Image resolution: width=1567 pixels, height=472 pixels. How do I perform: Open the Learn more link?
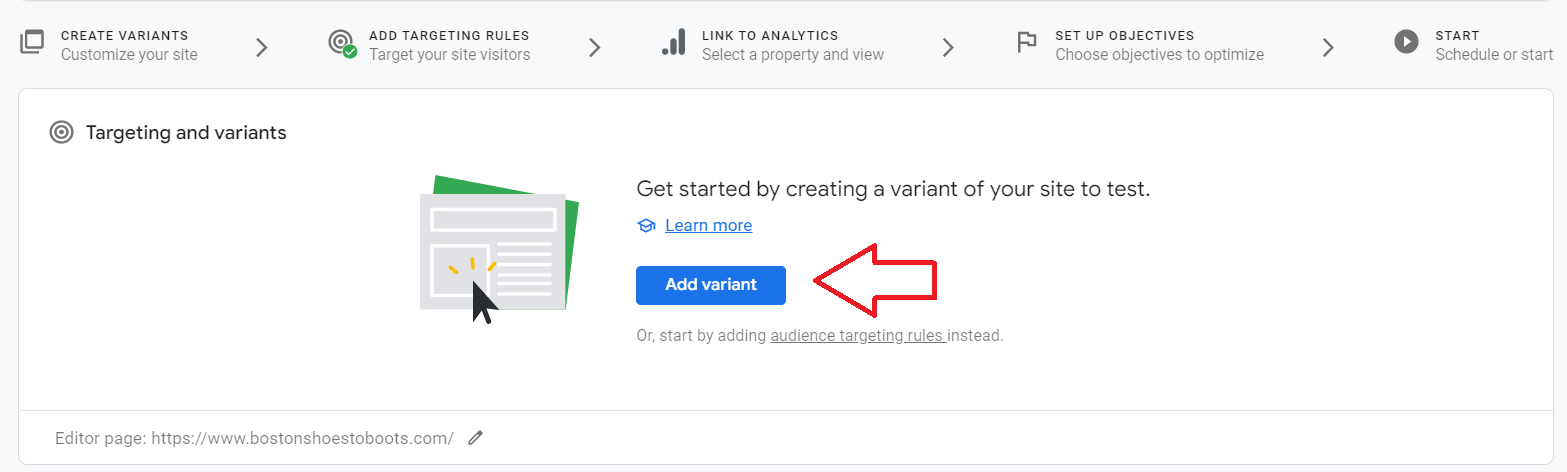pos(709,226)
